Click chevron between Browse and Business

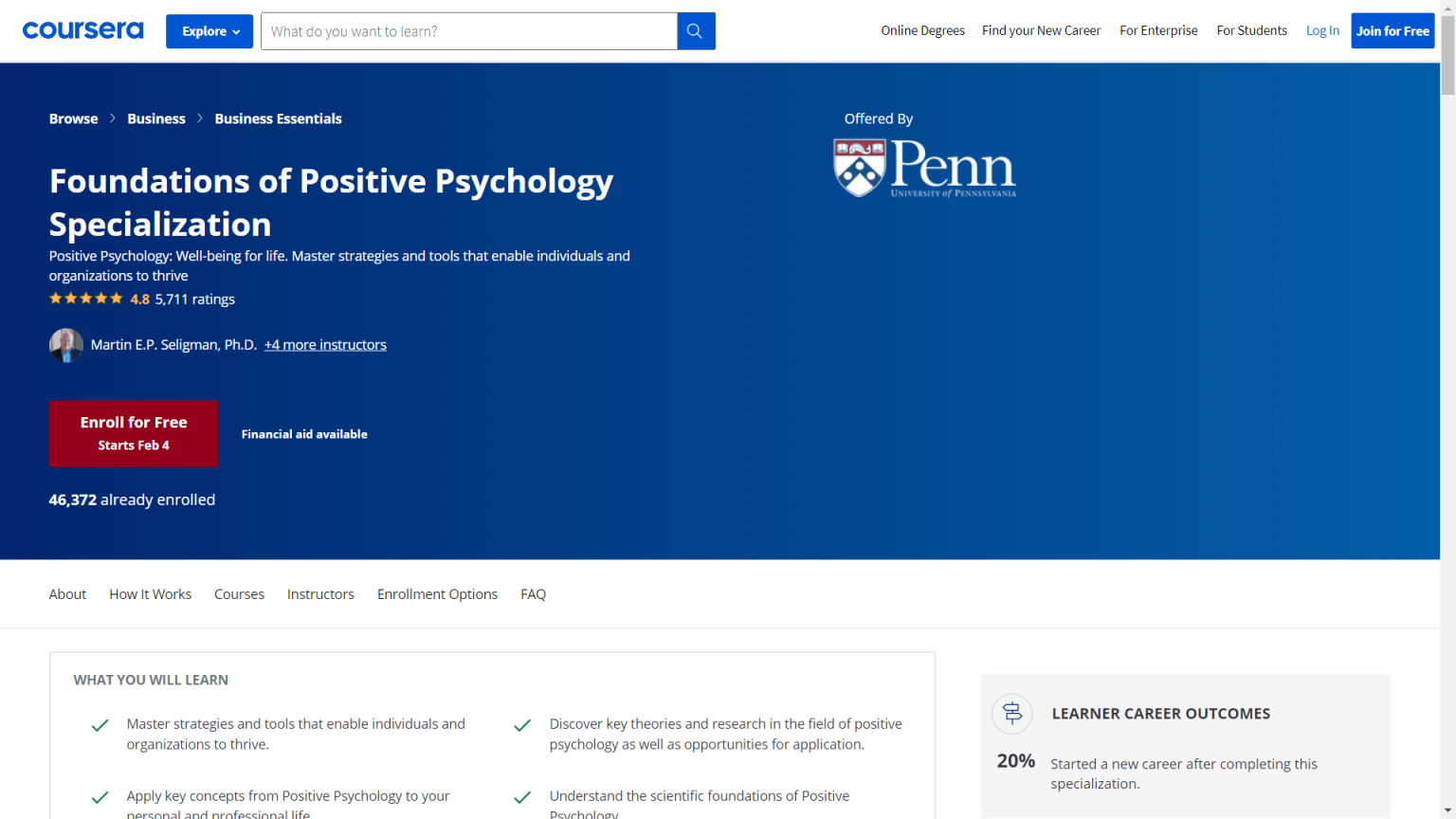pyautogui.click(x=113, y=118)
